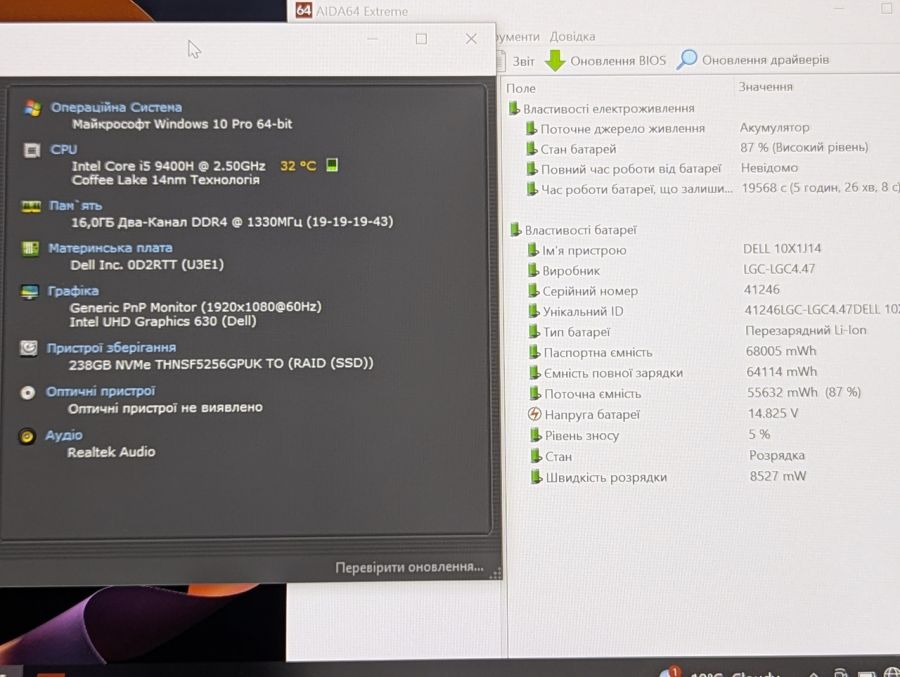This screenshot has width=900, height=677.
Task: Open the Довідка menu in AIDA64
Action: (x=572, y=37)
